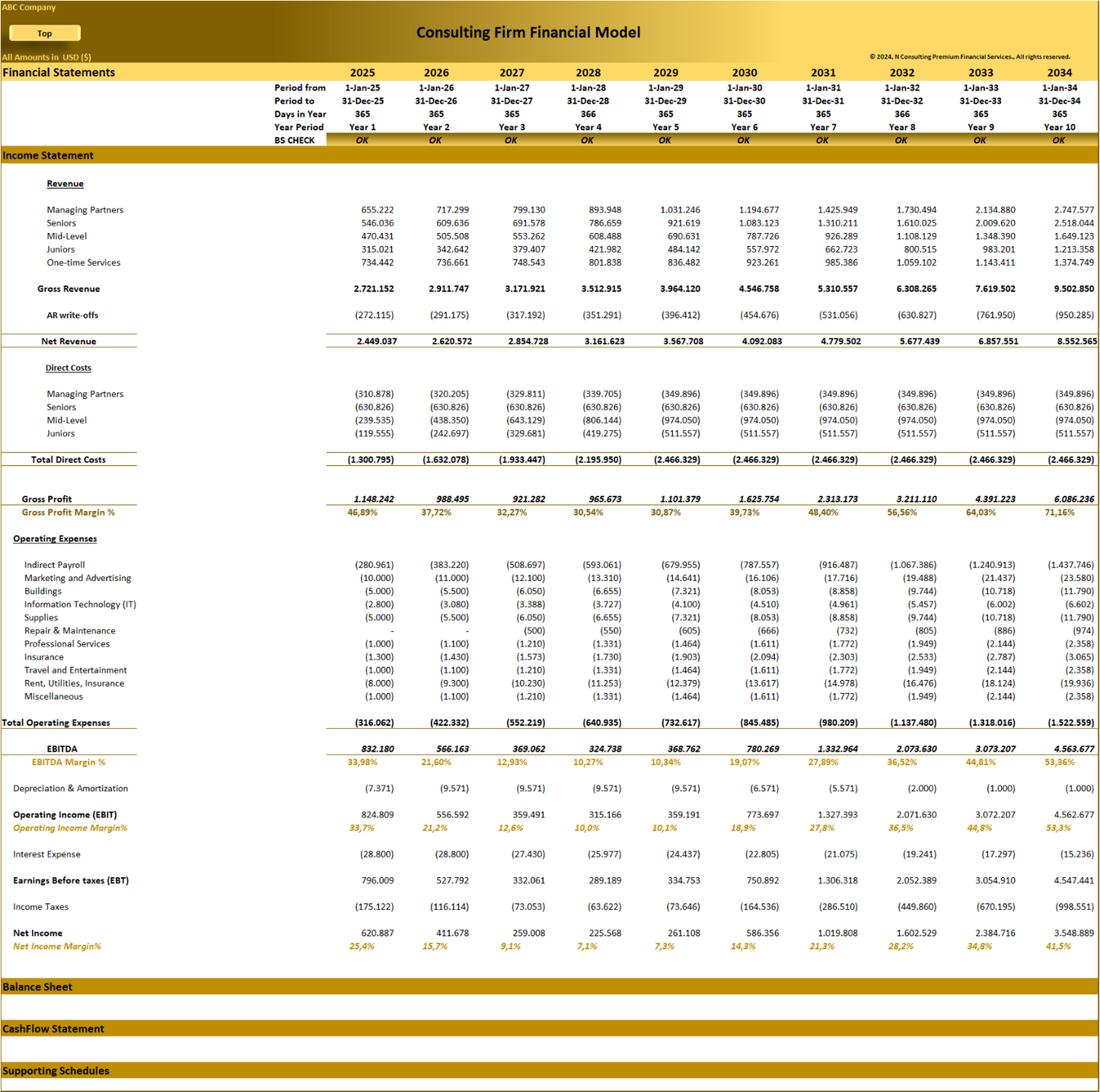
Task: Select the All Amounts in USD ($) label
Action: (46, 58)
